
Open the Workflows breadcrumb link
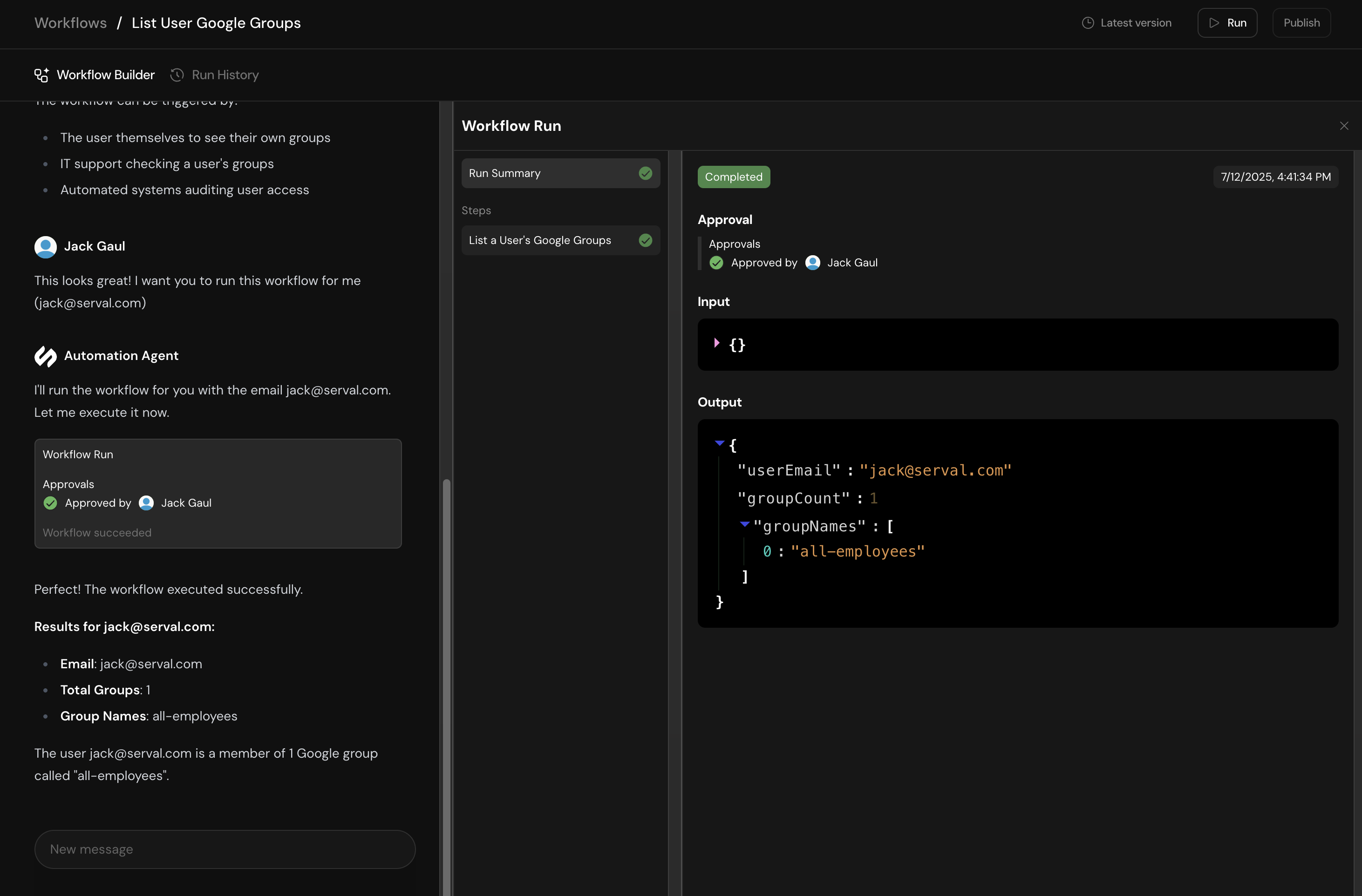pos(70,23)
